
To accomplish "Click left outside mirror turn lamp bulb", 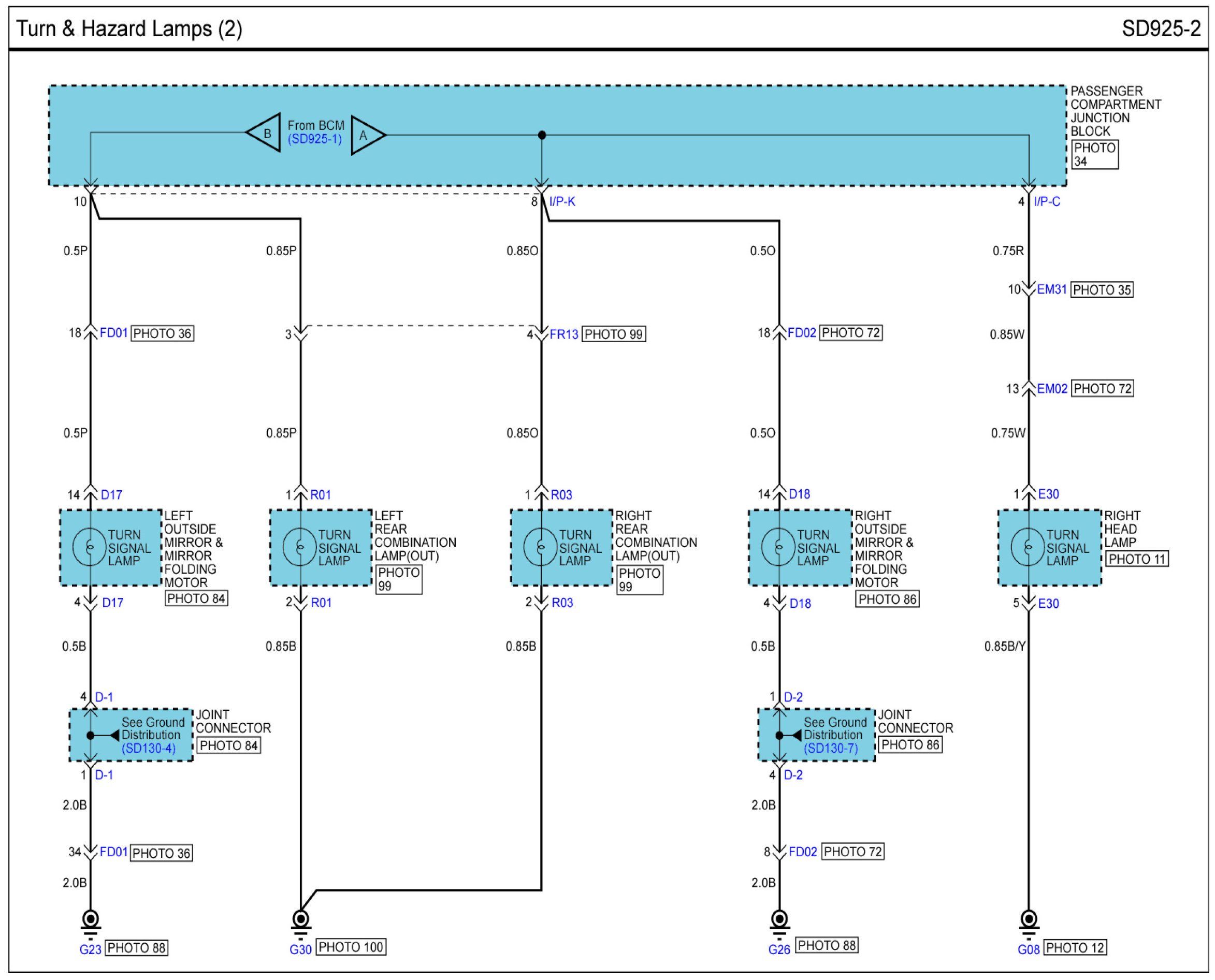I will pyautogui.click(x=89, y=547).
